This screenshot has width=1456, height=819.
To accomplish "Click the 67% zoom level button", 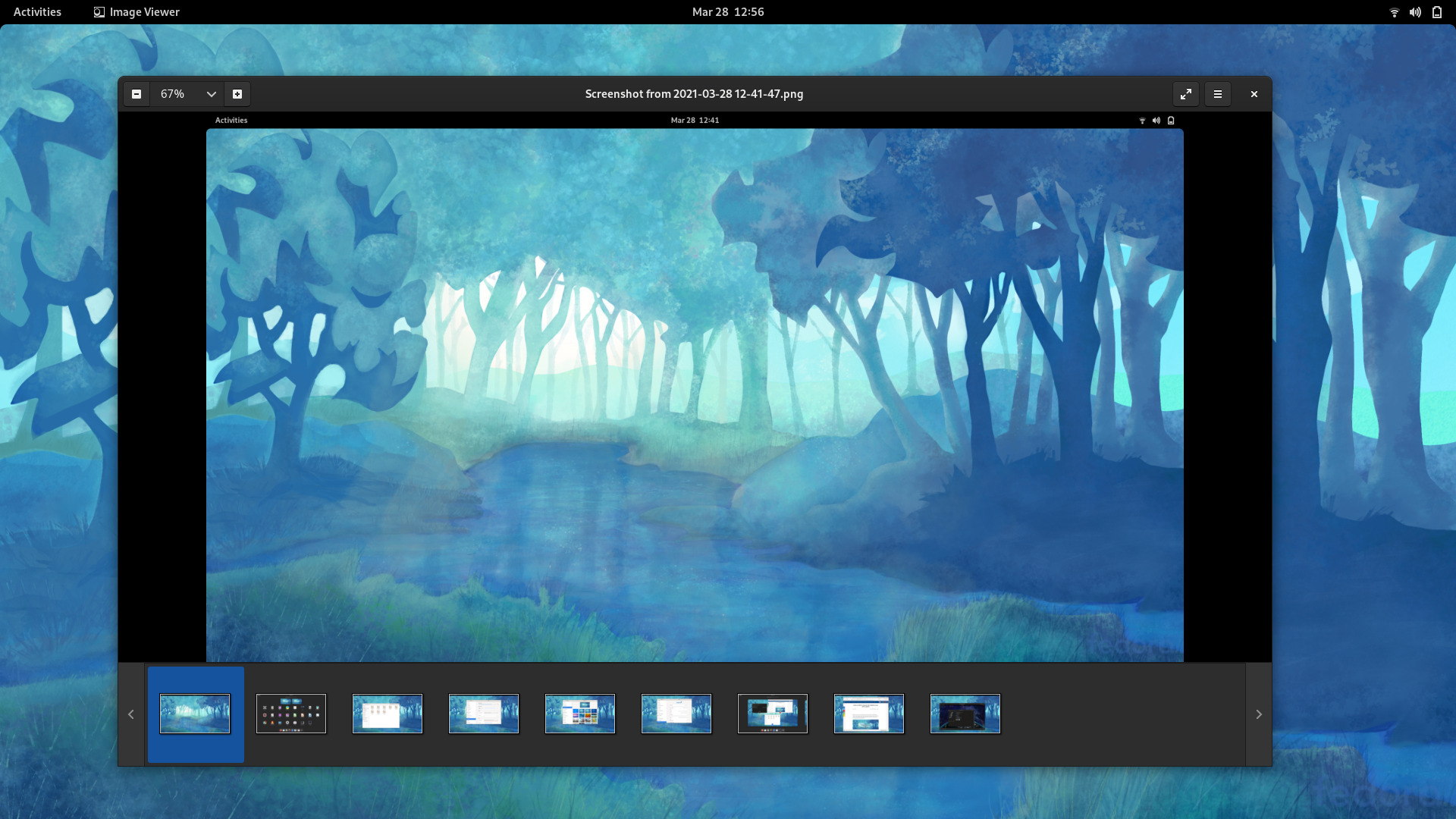I will click(x=173, y=94).
